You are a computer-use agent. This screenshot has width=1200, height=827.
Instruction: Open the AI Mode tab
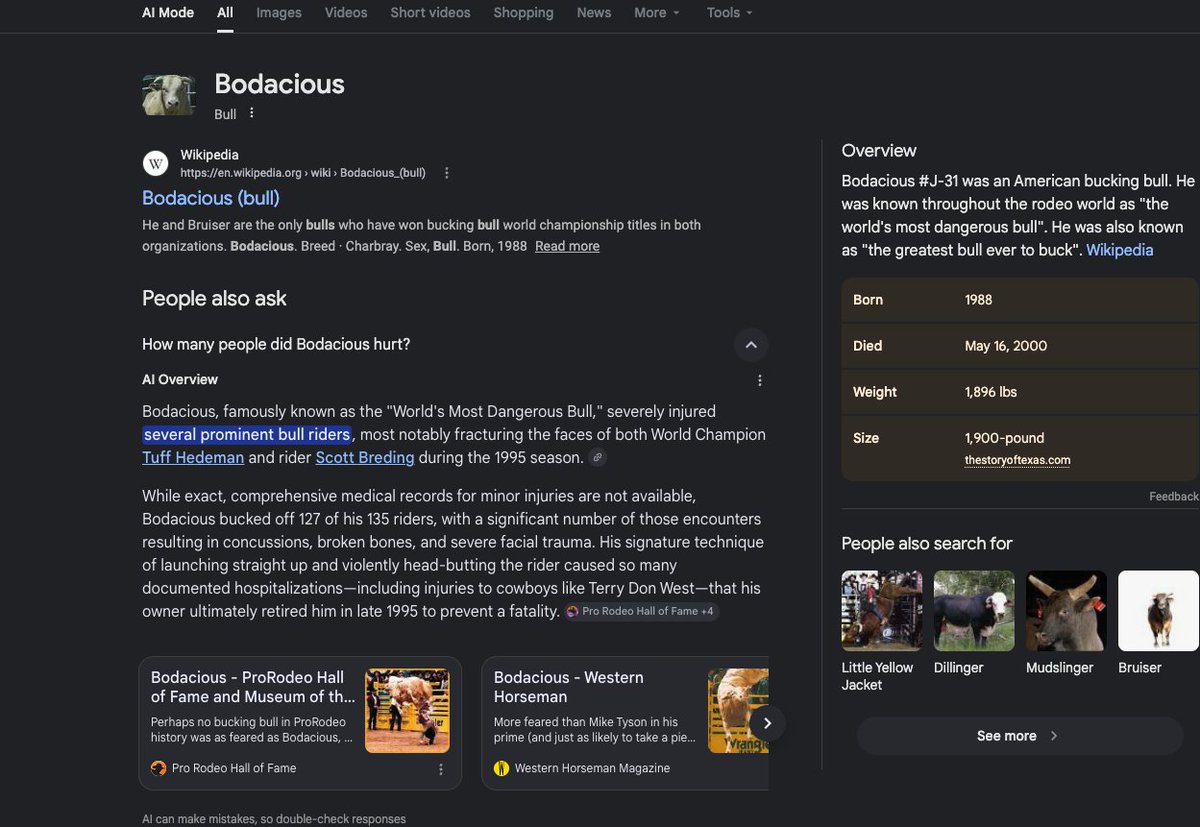click(168, 13)
